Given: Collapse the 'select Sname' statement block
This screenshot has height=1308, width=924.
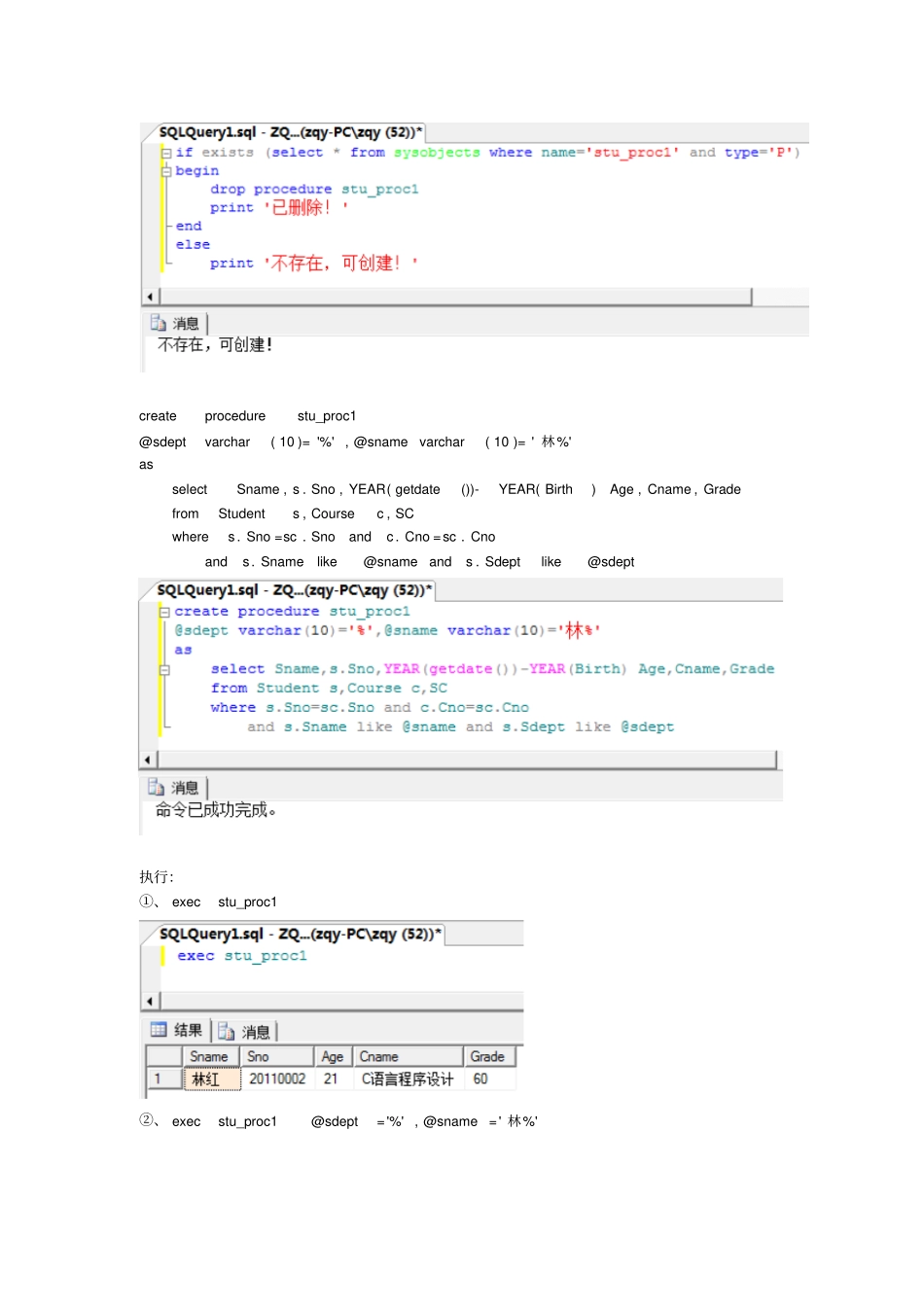Looking at the screenshot, I should coord(165,669).
